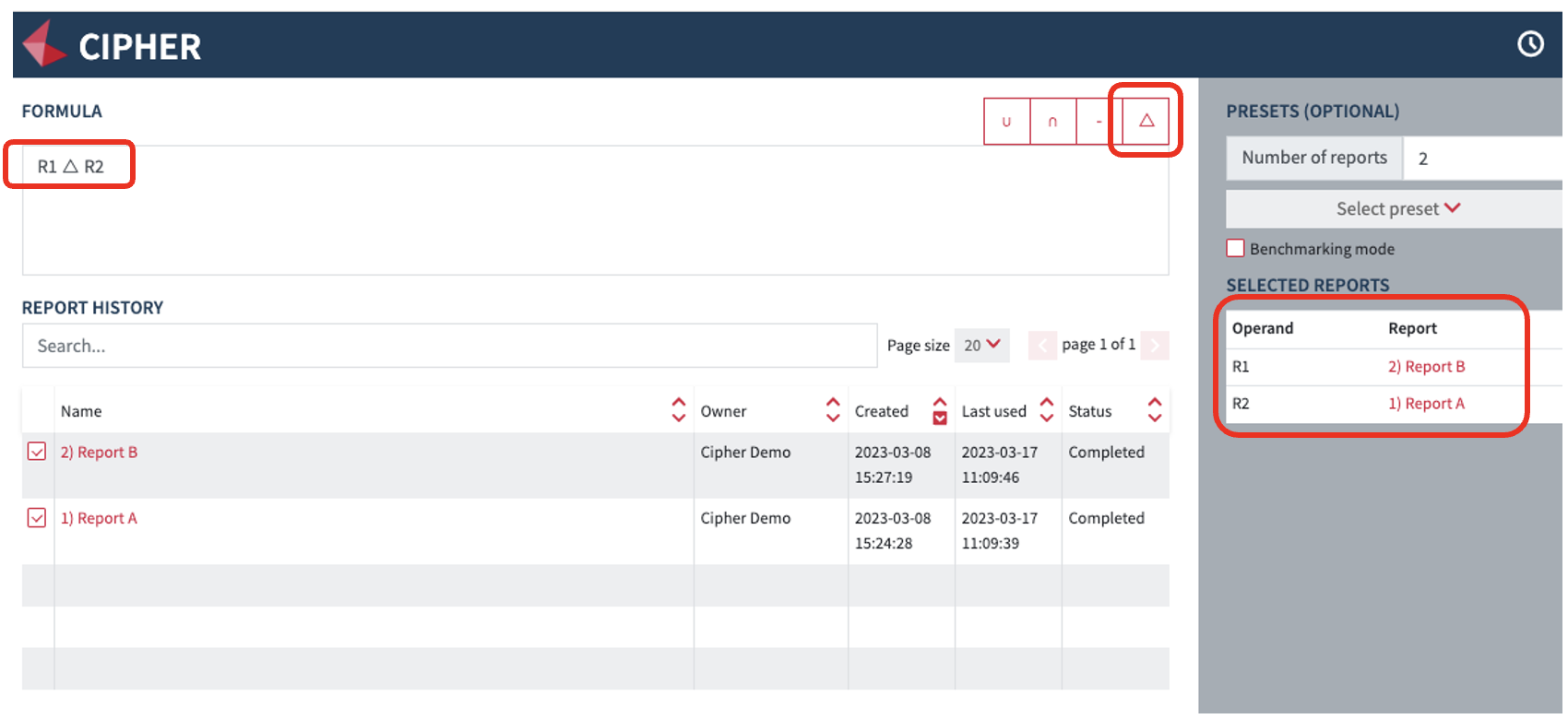1568x719 pixels.
Task: Select the R1 operand cell
Action: pos(1241,367)
